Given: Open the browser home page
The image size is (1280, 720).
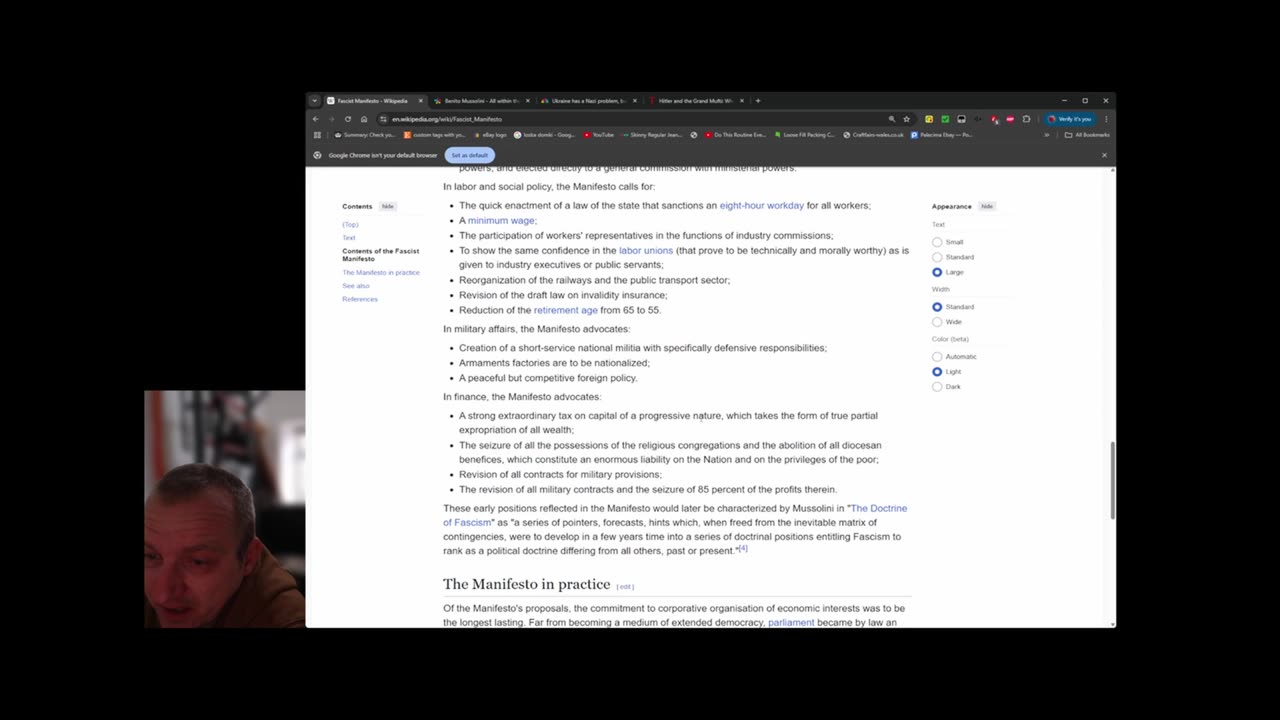Looking at the screenshot, I should pyautogui.click(x=364, y=119).
